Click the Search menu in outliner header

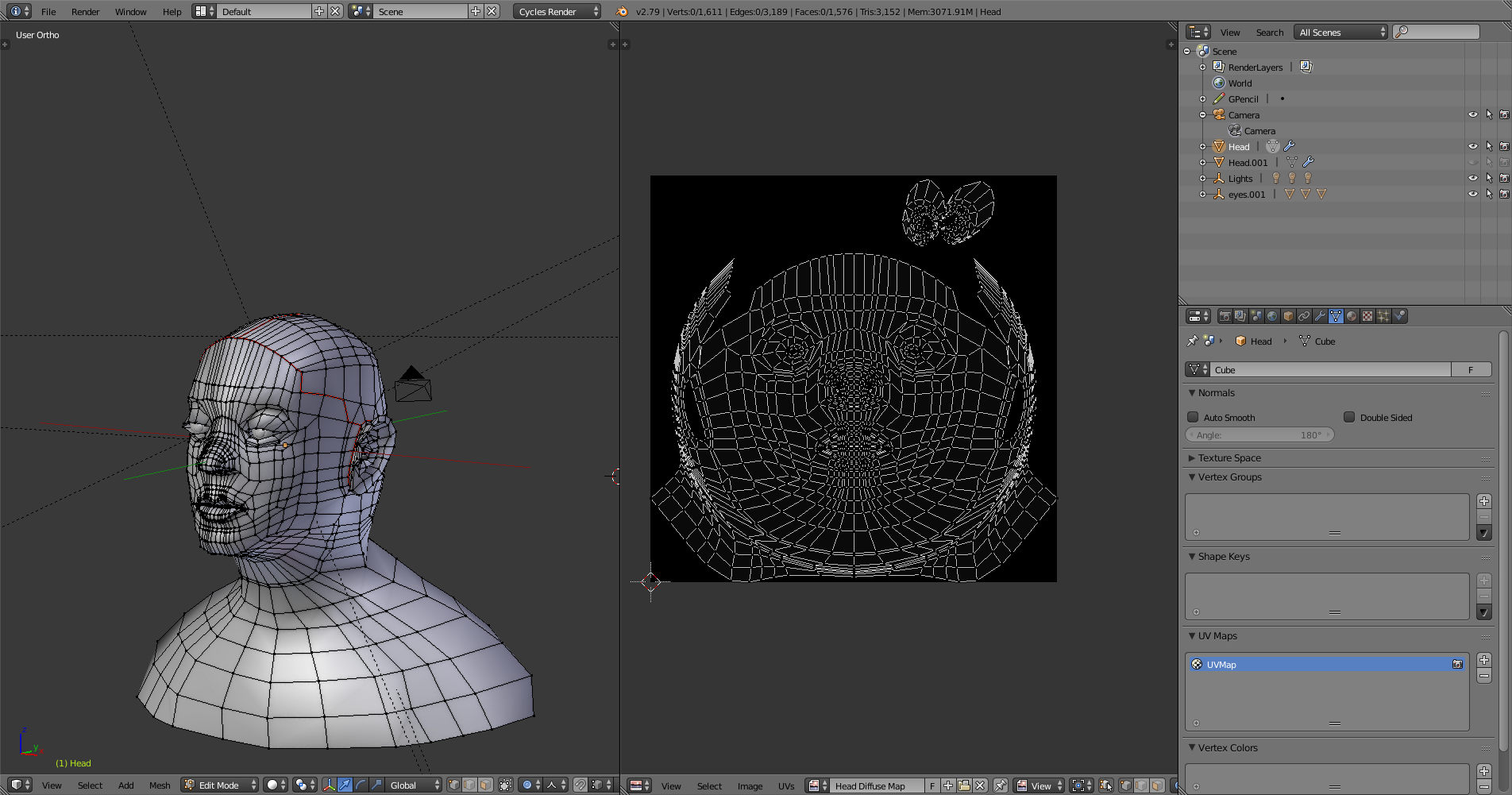[x=1269, y=32]
